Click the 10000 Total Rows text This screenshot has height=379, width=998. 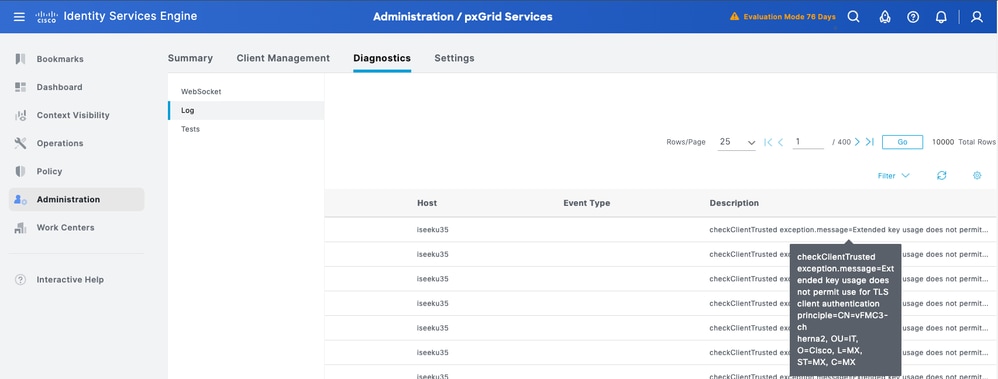pyautogui.click(x=964, y=142)
